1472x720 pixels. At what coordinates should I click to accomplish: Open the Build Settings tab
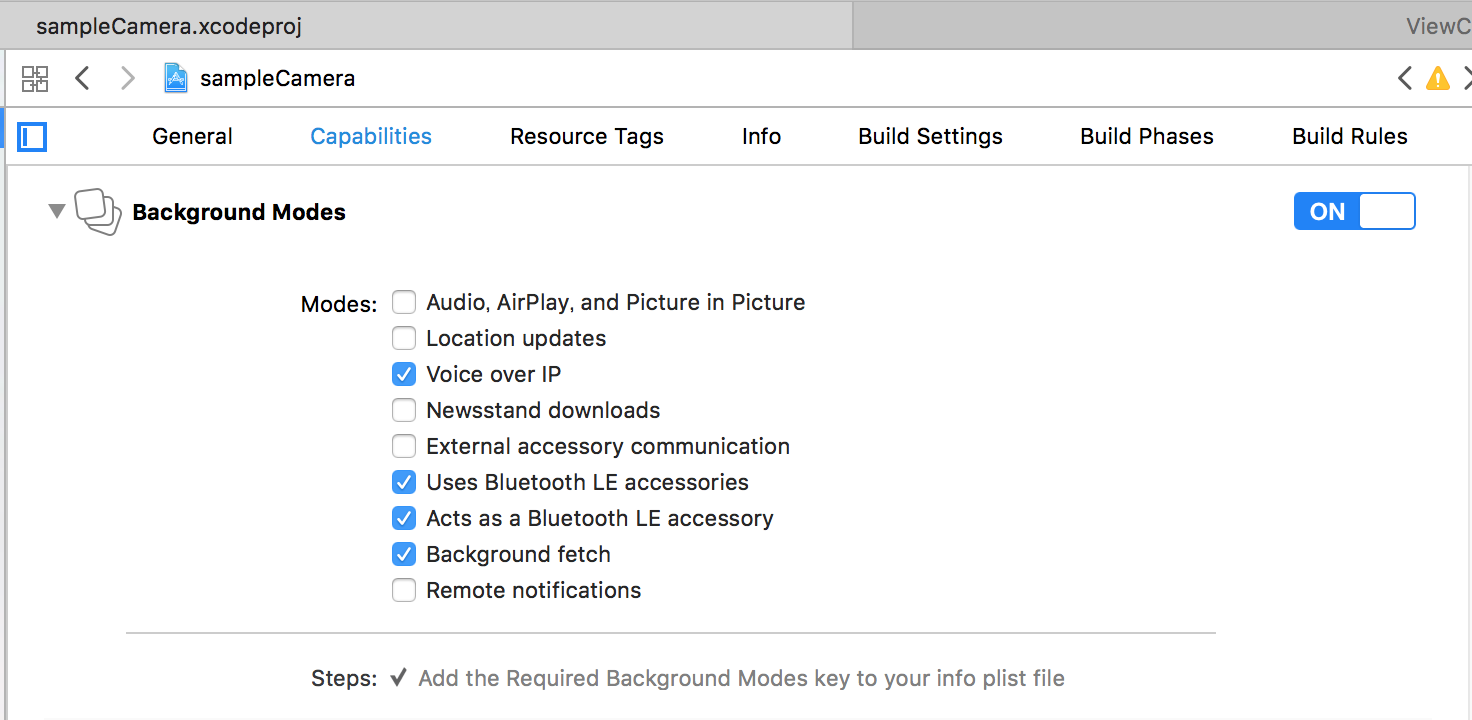click(x=930, y=136)
